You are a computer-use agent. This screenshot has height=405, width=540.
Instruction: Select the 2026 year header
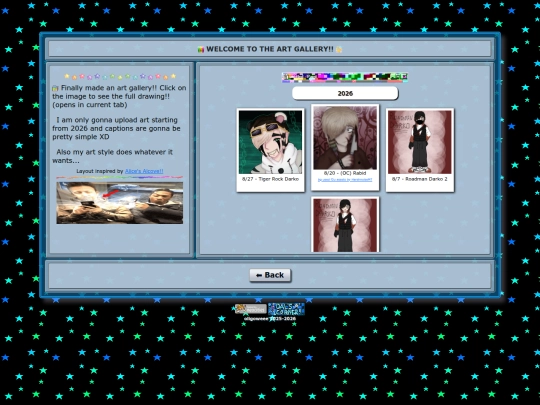(x=345, y=93)
